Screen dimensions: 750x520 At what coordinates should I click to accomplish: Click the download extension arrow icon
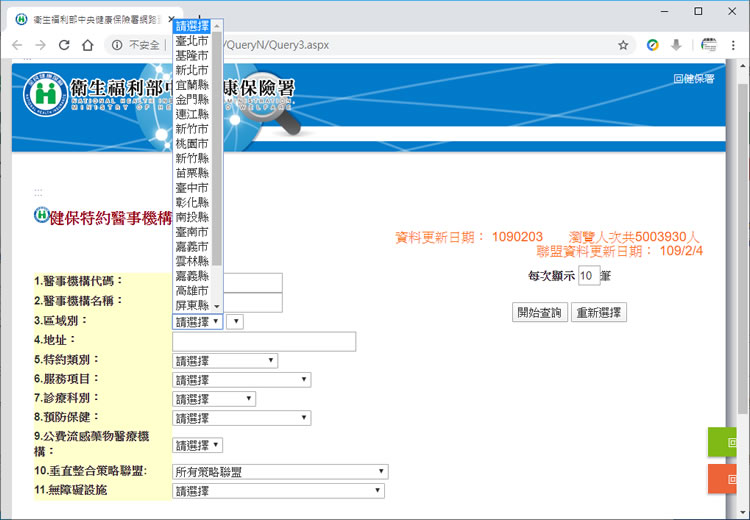click(x=676, y=45)
